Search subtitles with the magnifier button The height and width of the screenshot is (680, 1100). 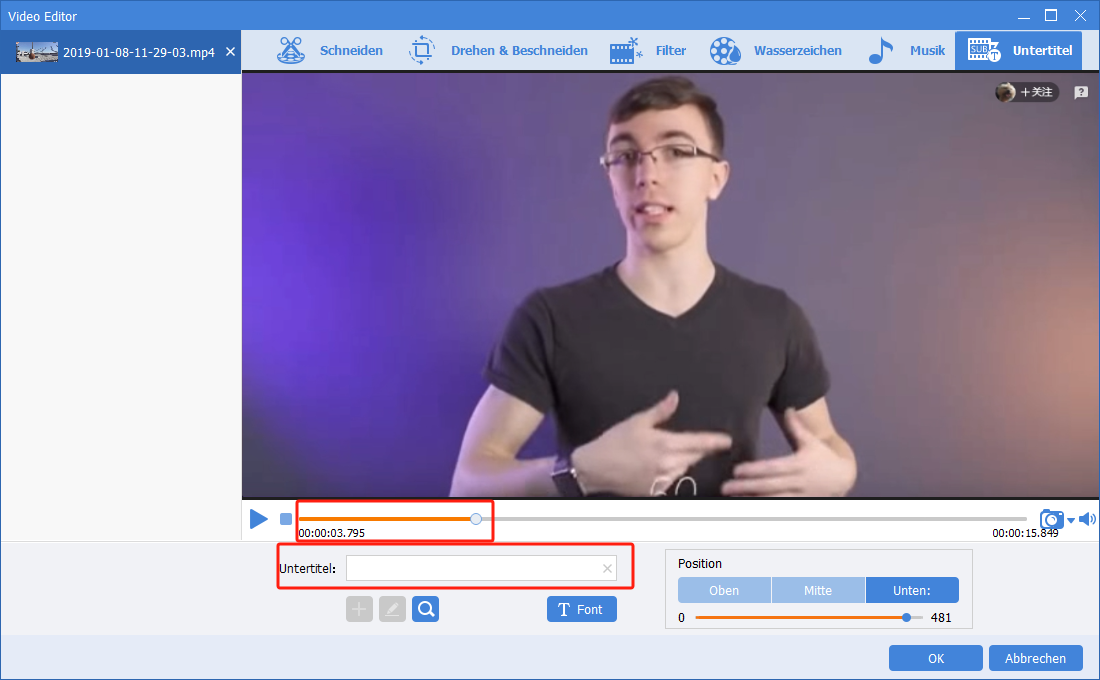pyautogui.click(x=425, y=609)
